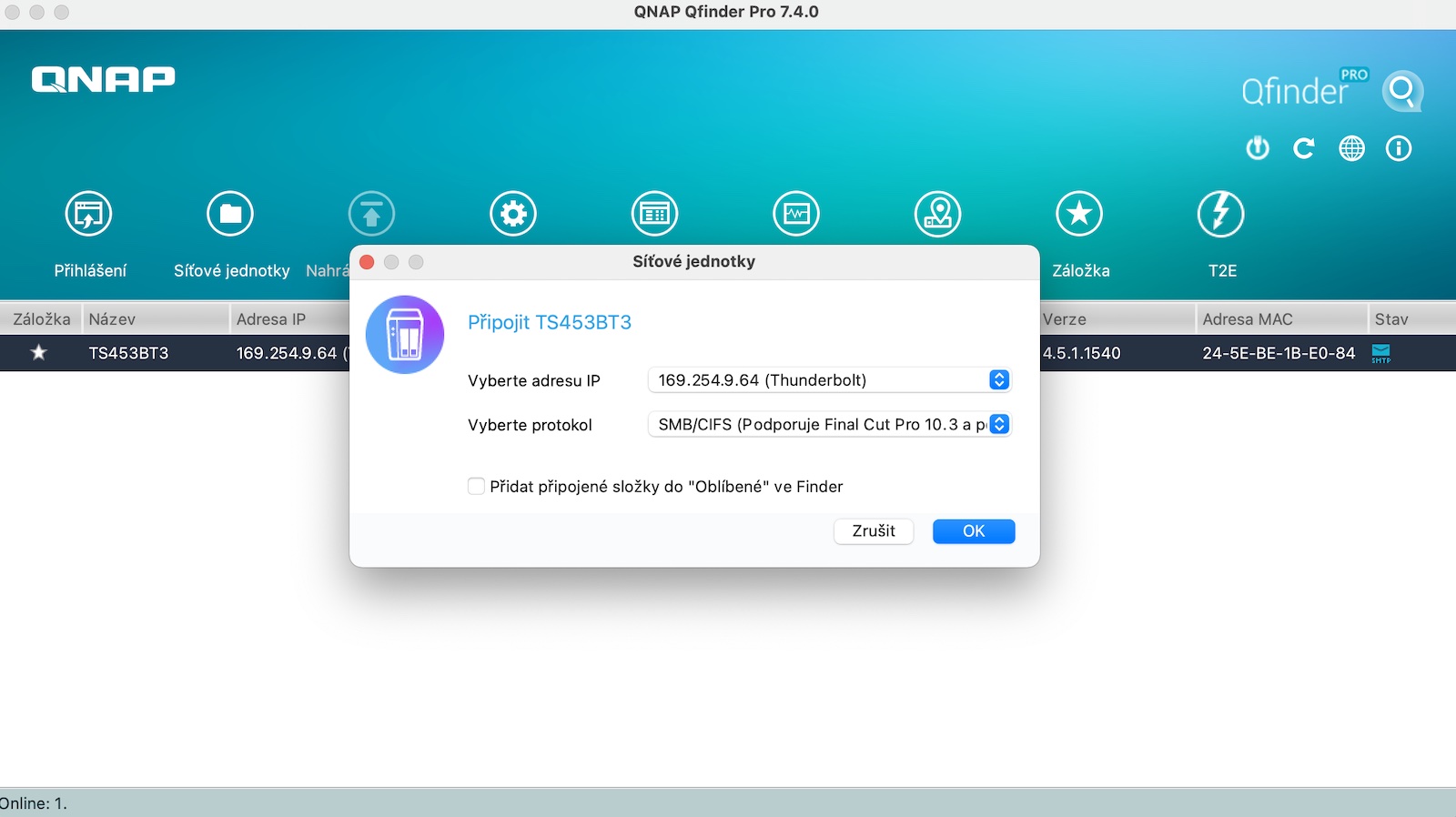Open the T2E lightning bolt icon
Screen dimensions: 1456x817
(1220, 214)
